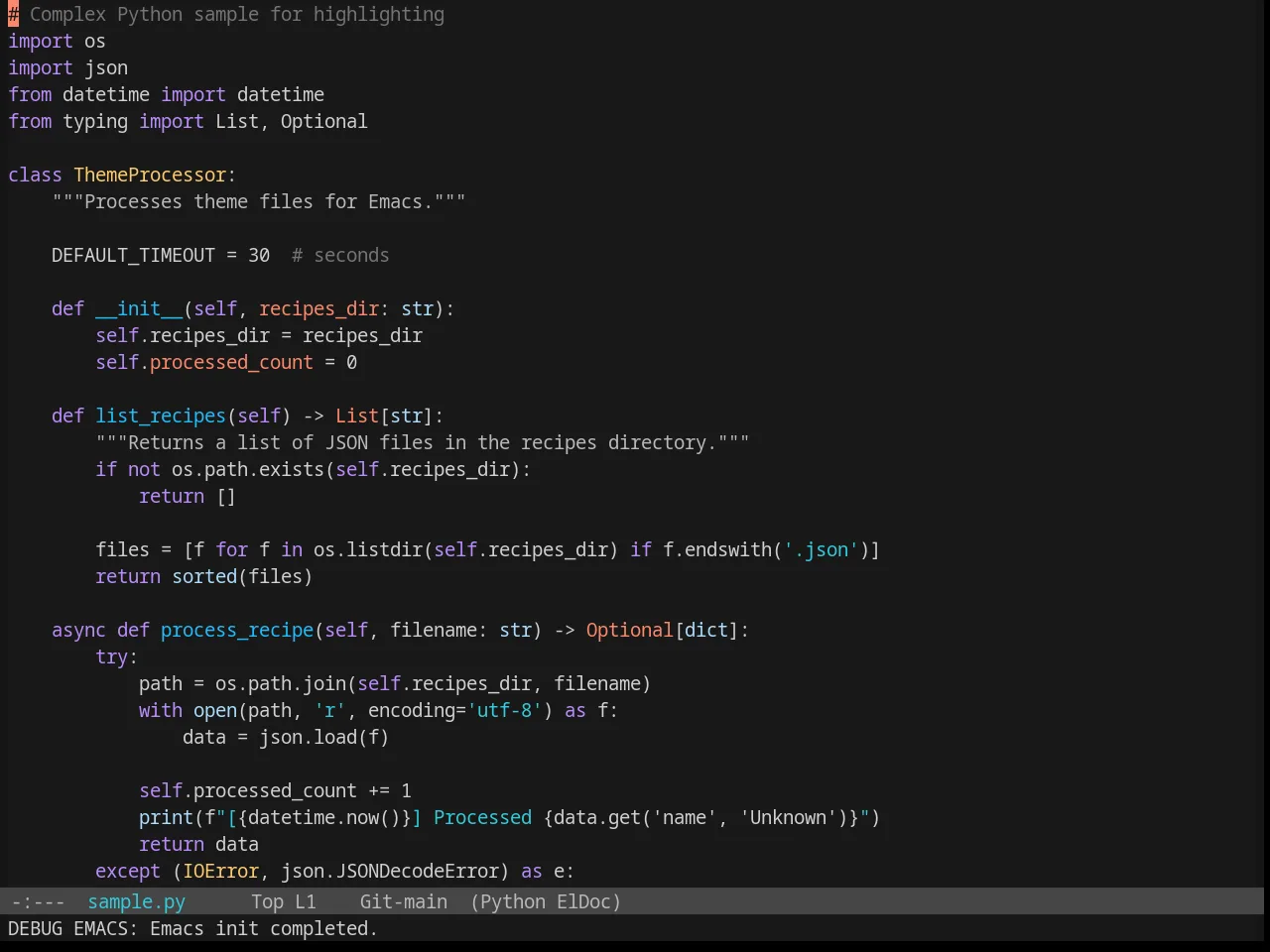Screen dimensions: 1270x952
Task: Click the 'recipes_dir' parameter in __init__
Action: (318, 308)
